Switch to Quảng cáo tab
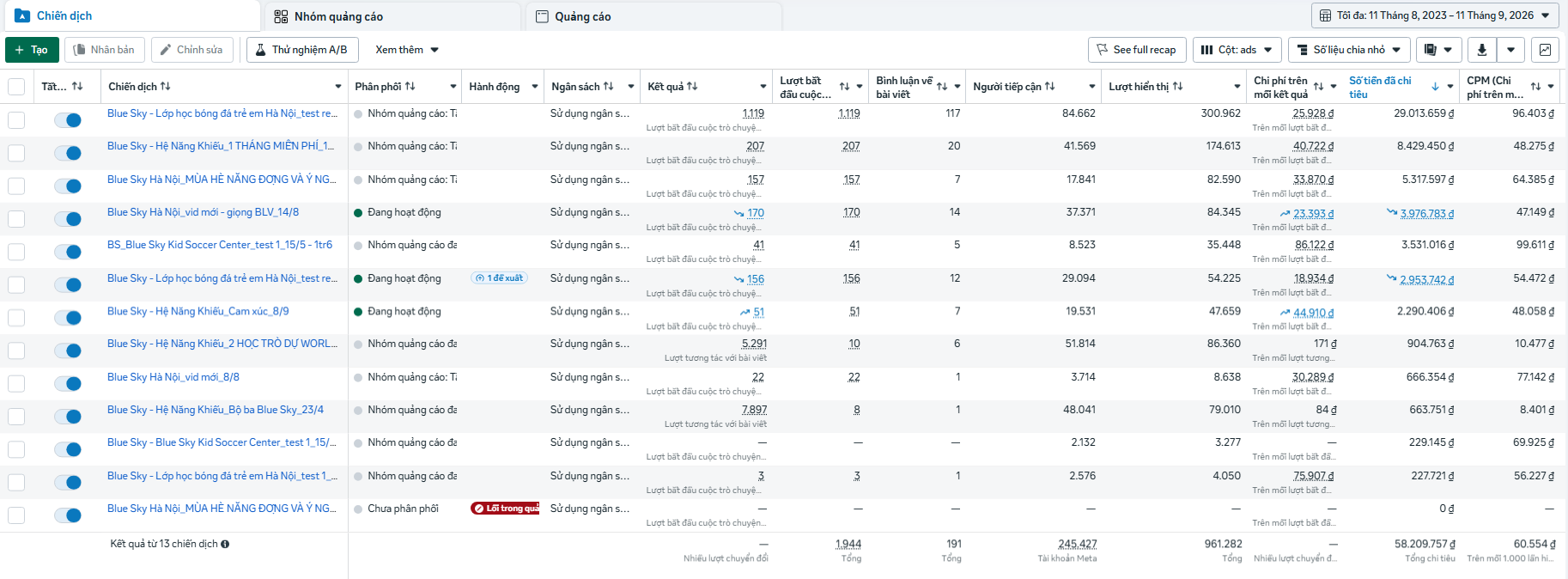 click(x=653, y=16)
